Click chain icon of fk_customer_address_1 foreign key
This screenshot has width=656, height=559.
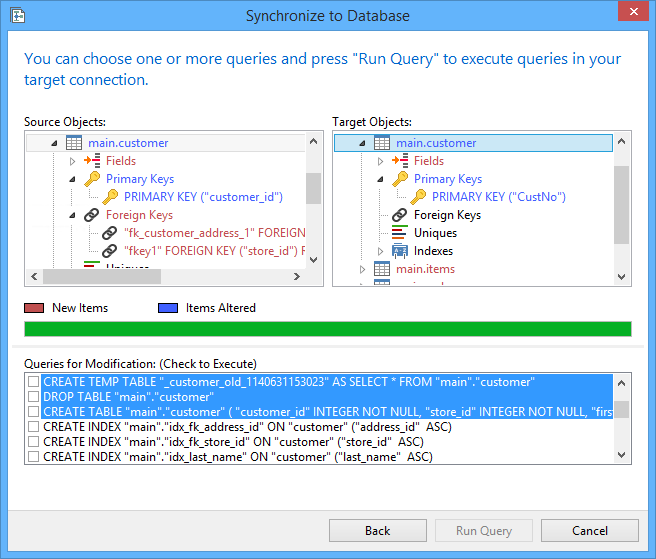110,233
